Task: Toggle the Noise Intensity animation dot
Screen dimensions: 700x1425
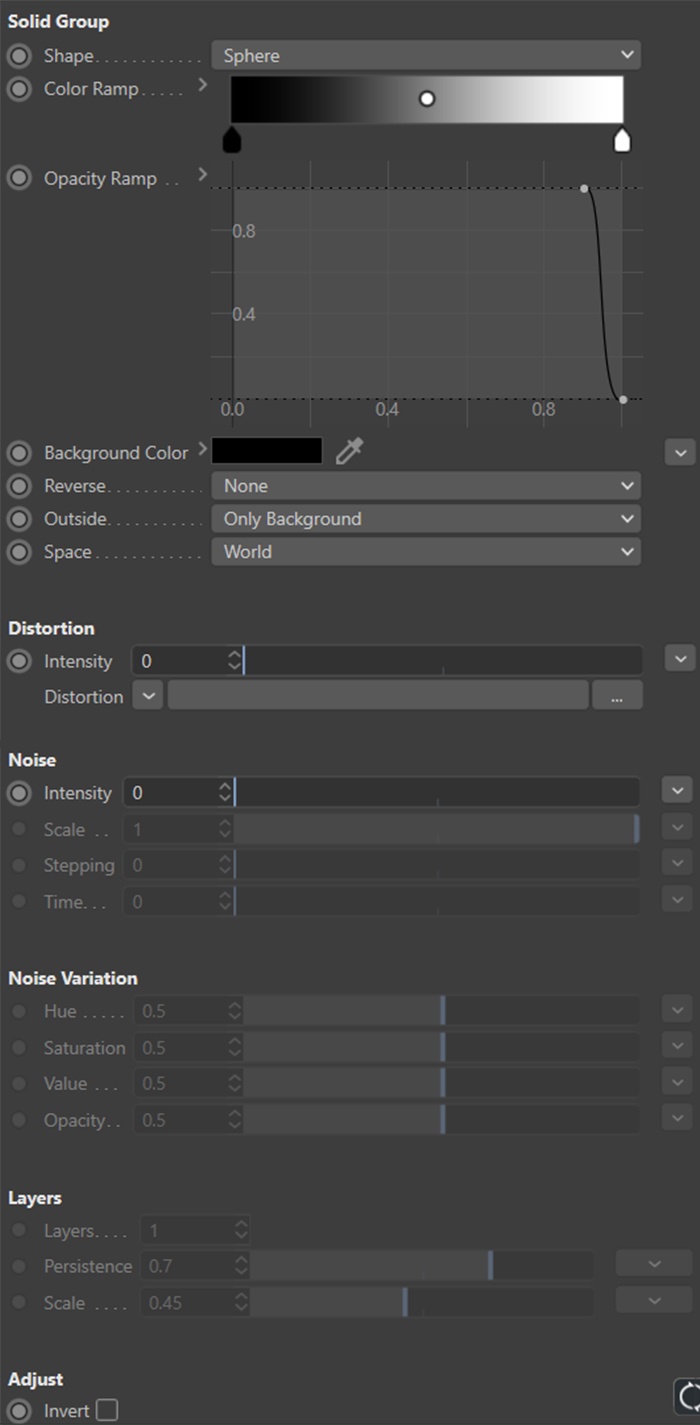Action: pos(19,793)
